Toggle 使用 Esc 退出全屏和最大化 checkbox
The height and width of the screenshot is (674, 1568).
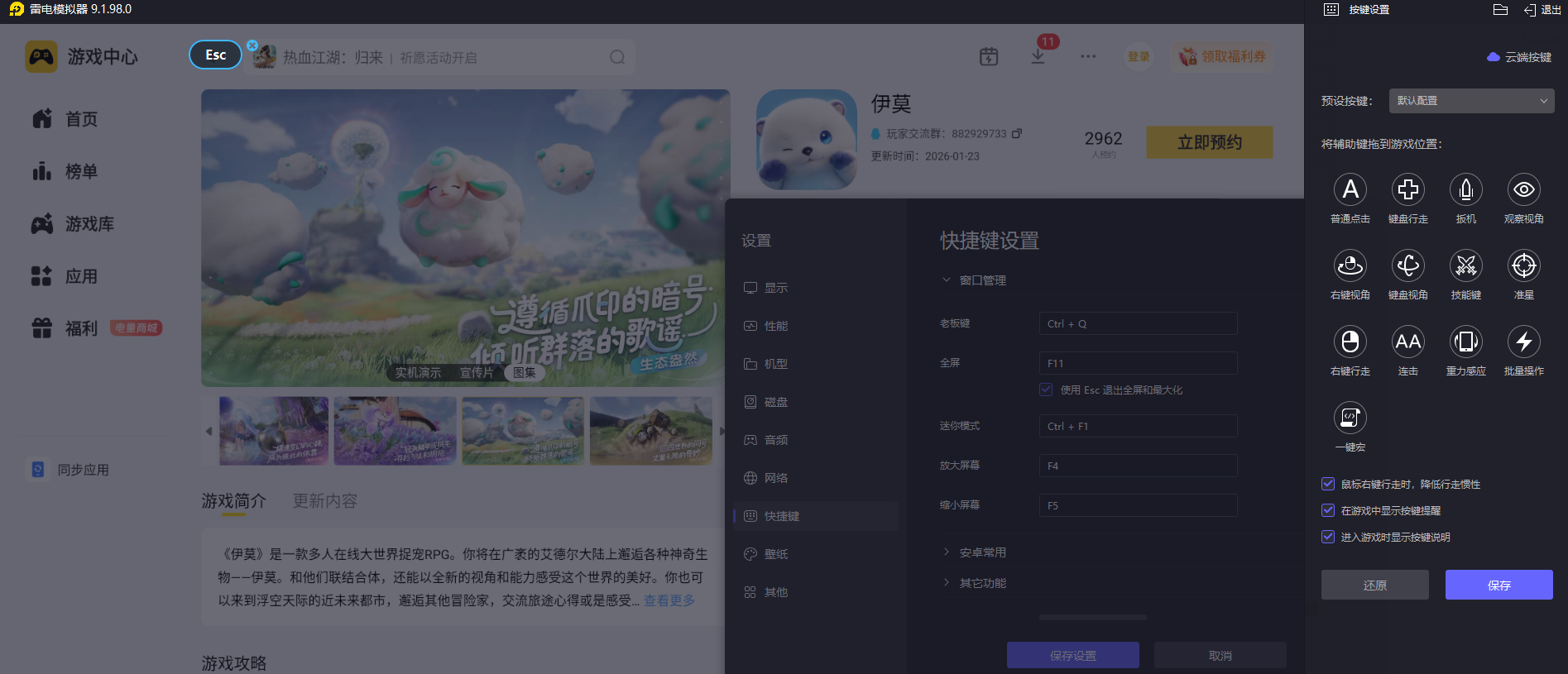point(1046,390)
